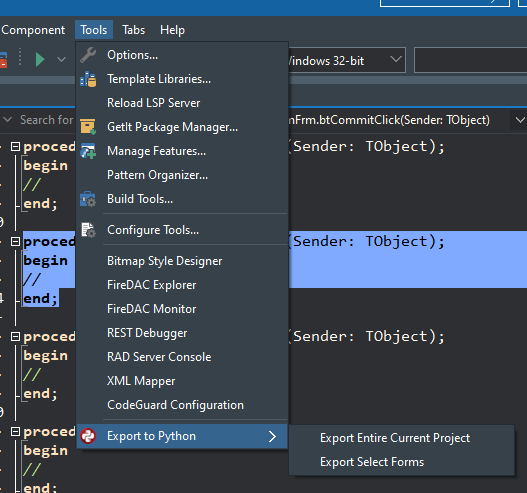Expand the run button options arrow

point(61,60)
